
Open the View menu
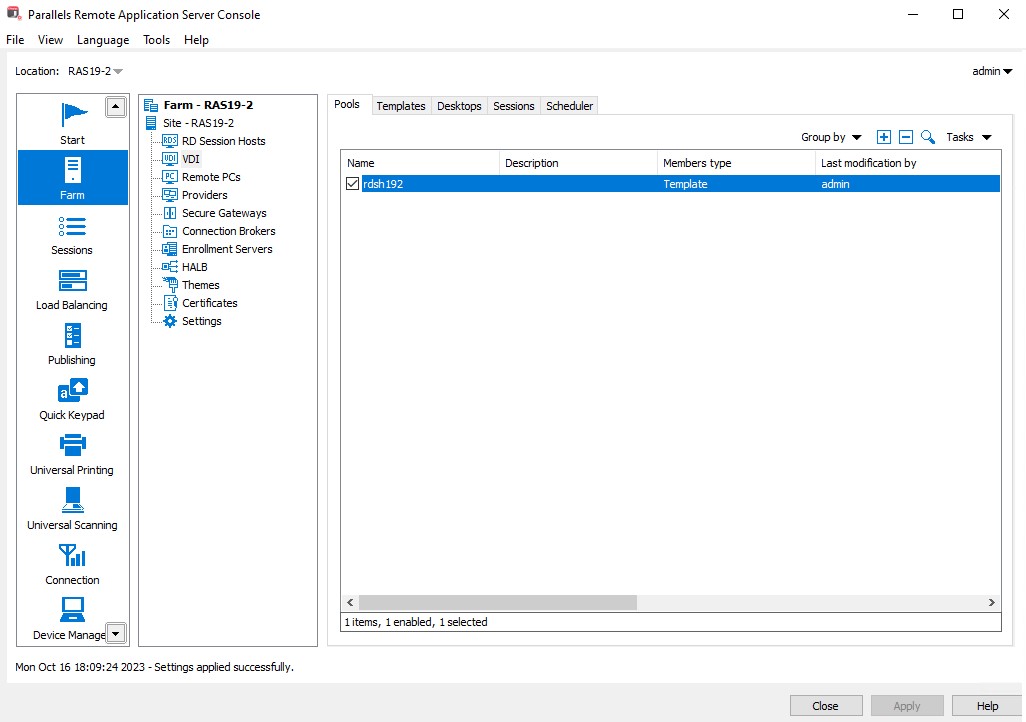pyautogui.click(x=50, y=40)
